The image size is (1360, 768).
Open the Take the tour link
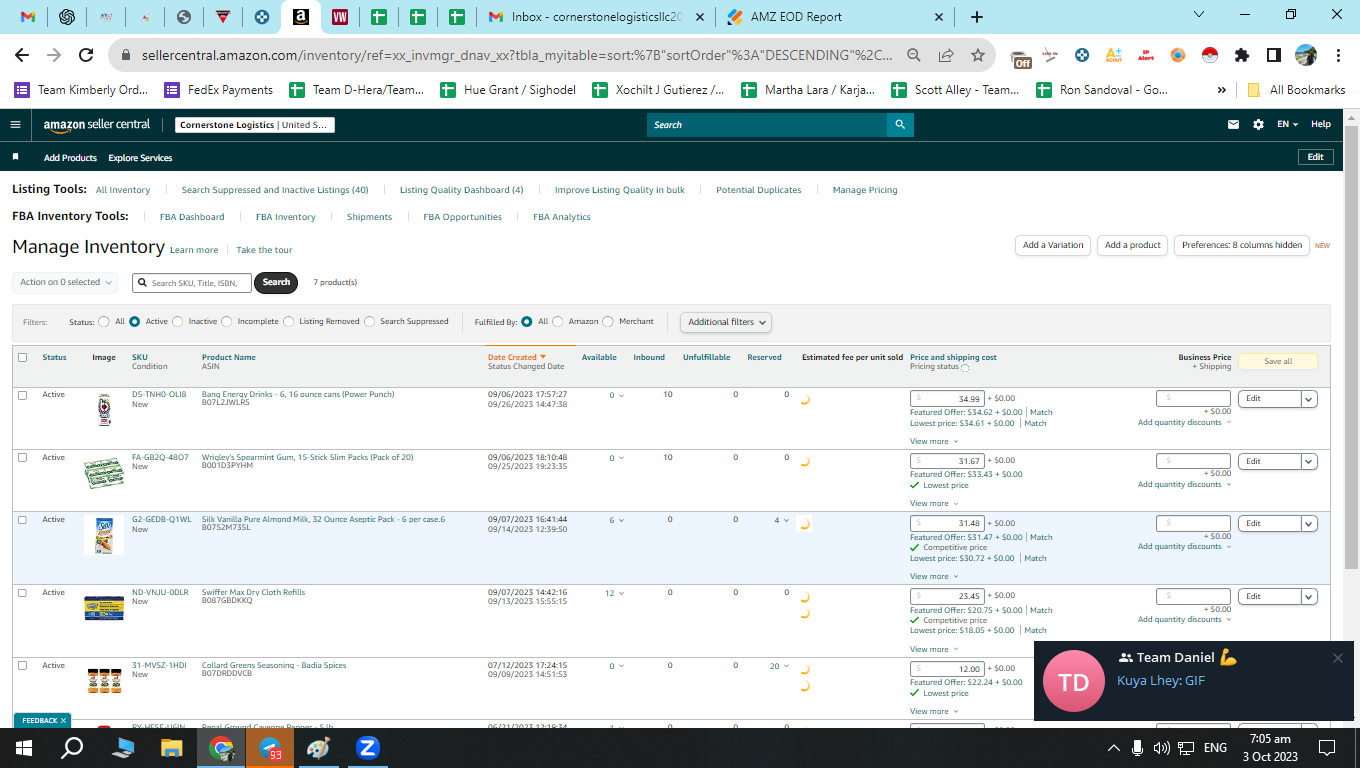[x=264, y=250]
